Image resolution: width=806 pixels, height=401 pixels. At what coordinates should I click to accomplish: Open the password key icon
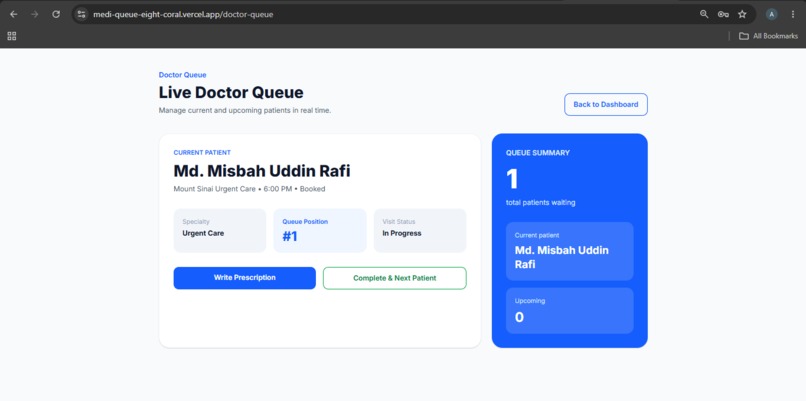pos(723,14)
